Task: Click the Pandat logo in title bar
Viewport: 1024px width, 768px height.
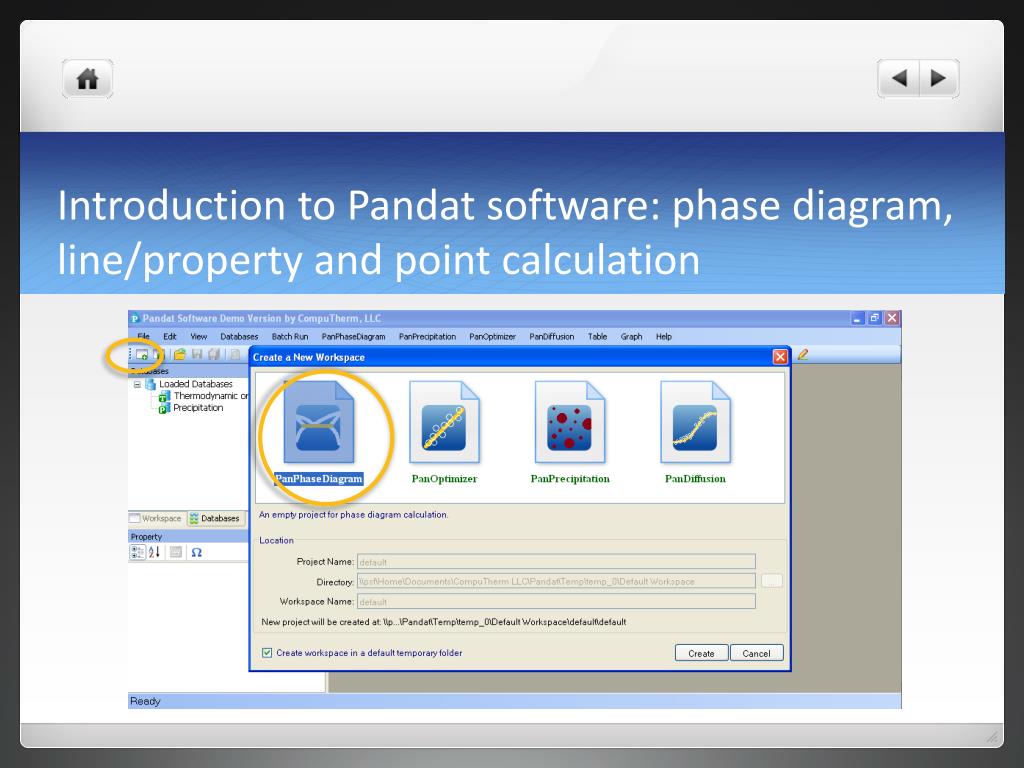Action: (x=135, y=319)
